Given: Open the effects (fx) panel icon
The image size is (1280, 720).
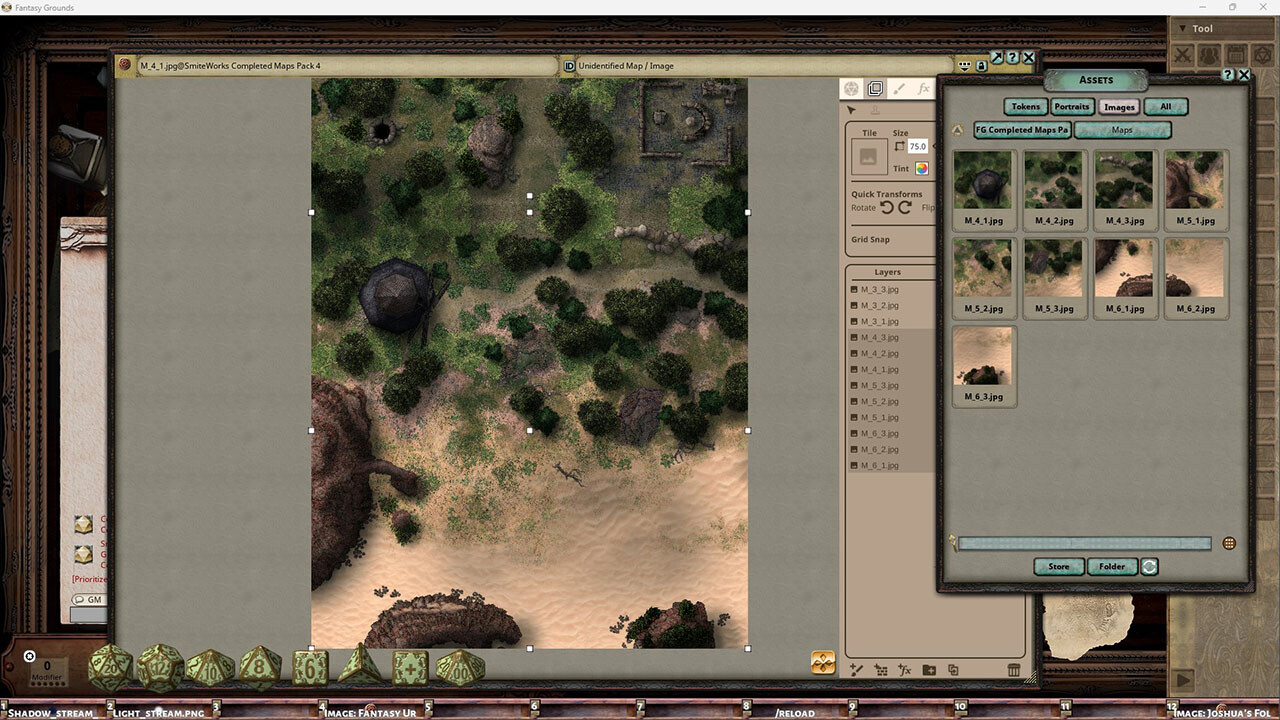Looking at the screenshot, I should pos(924,89).
